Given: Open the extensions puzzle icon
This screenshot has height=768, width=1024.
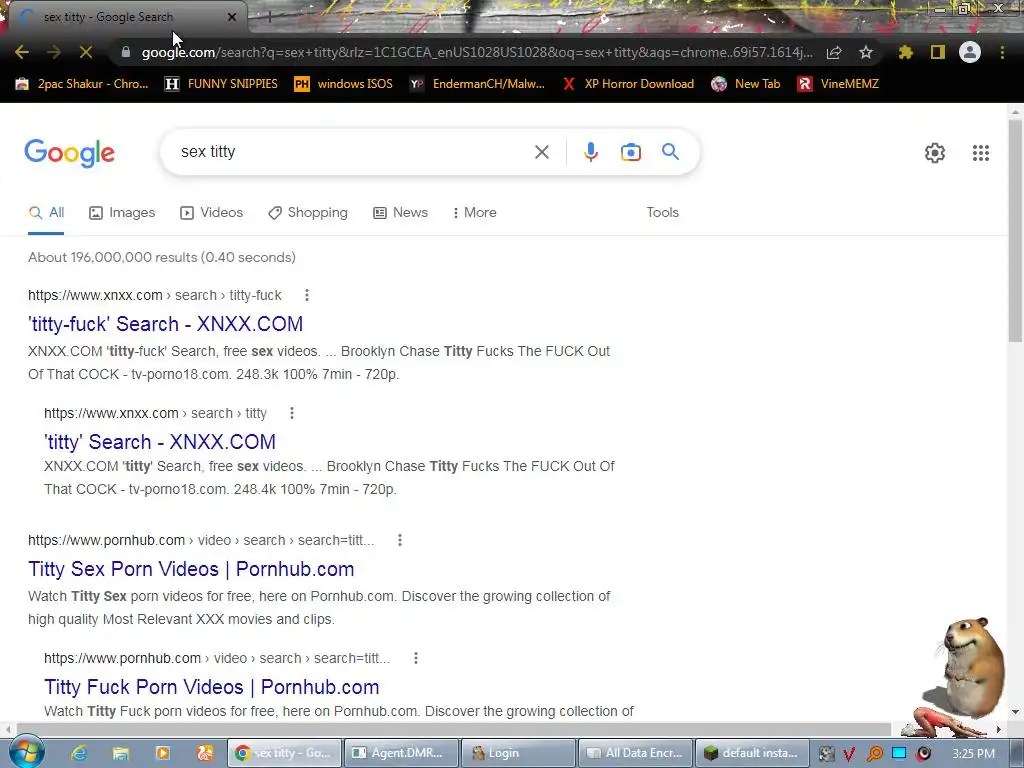Looking at the screenshot, I should pos(906,52).
